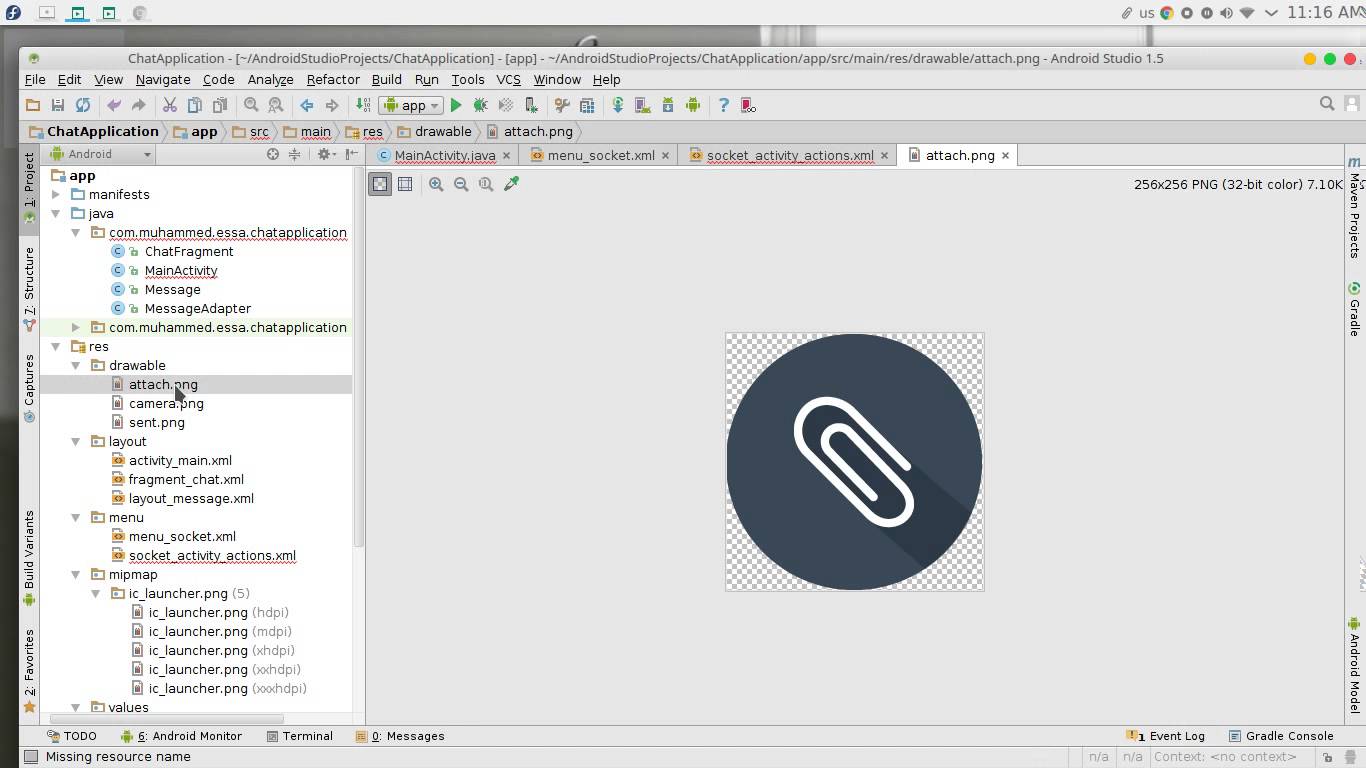Toggle the grid overlay in the image viewer
Image resolution: width=1366 pixels, height=768 pixels.
(x=405, y=184)
